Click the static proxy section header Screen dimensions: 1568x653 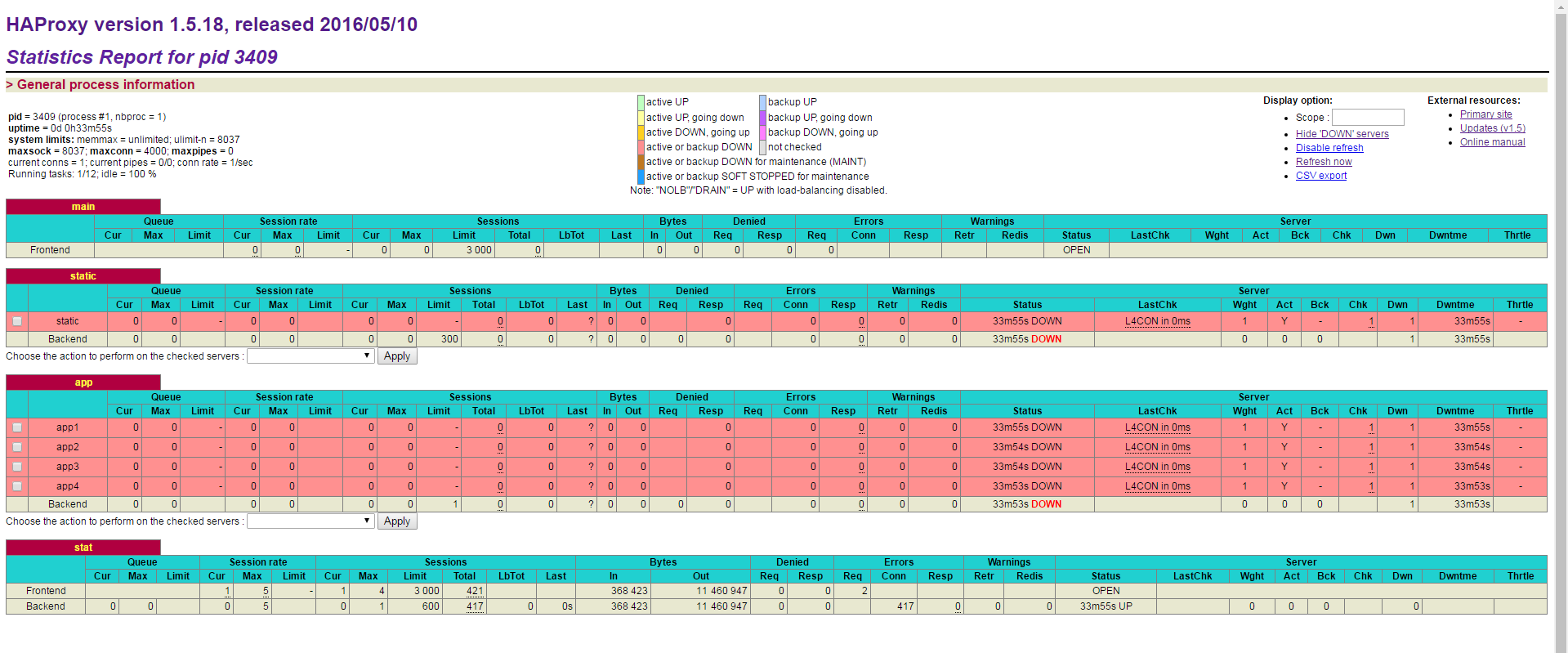(x=83, y=276)
